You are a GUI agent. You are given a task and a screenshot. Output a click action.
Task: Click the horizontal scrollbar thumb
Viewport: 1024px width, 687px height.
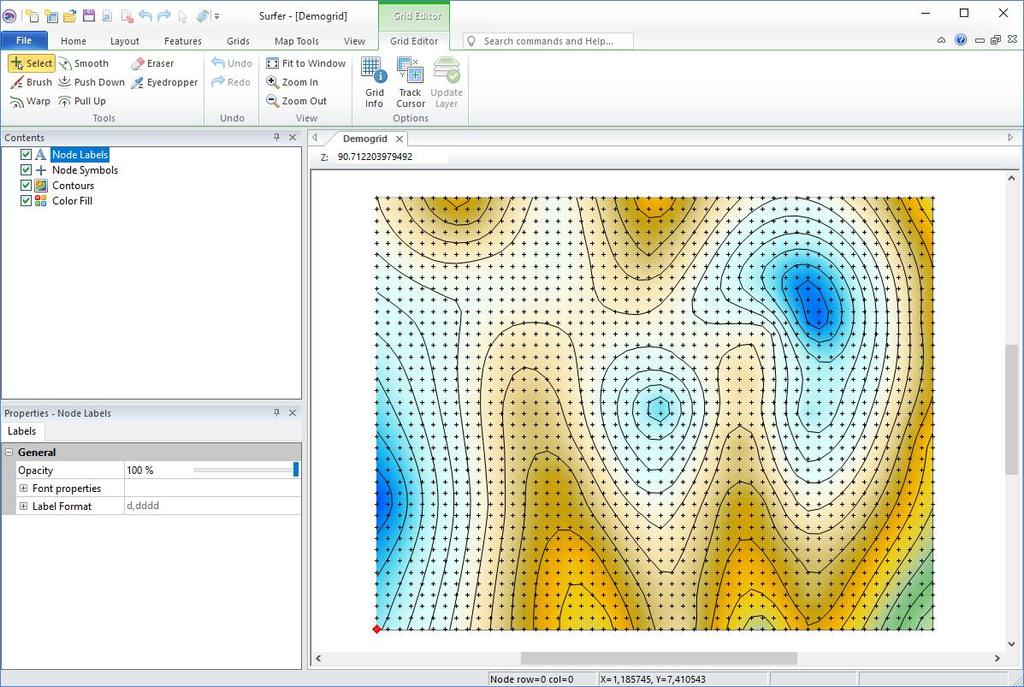point(658,658)
